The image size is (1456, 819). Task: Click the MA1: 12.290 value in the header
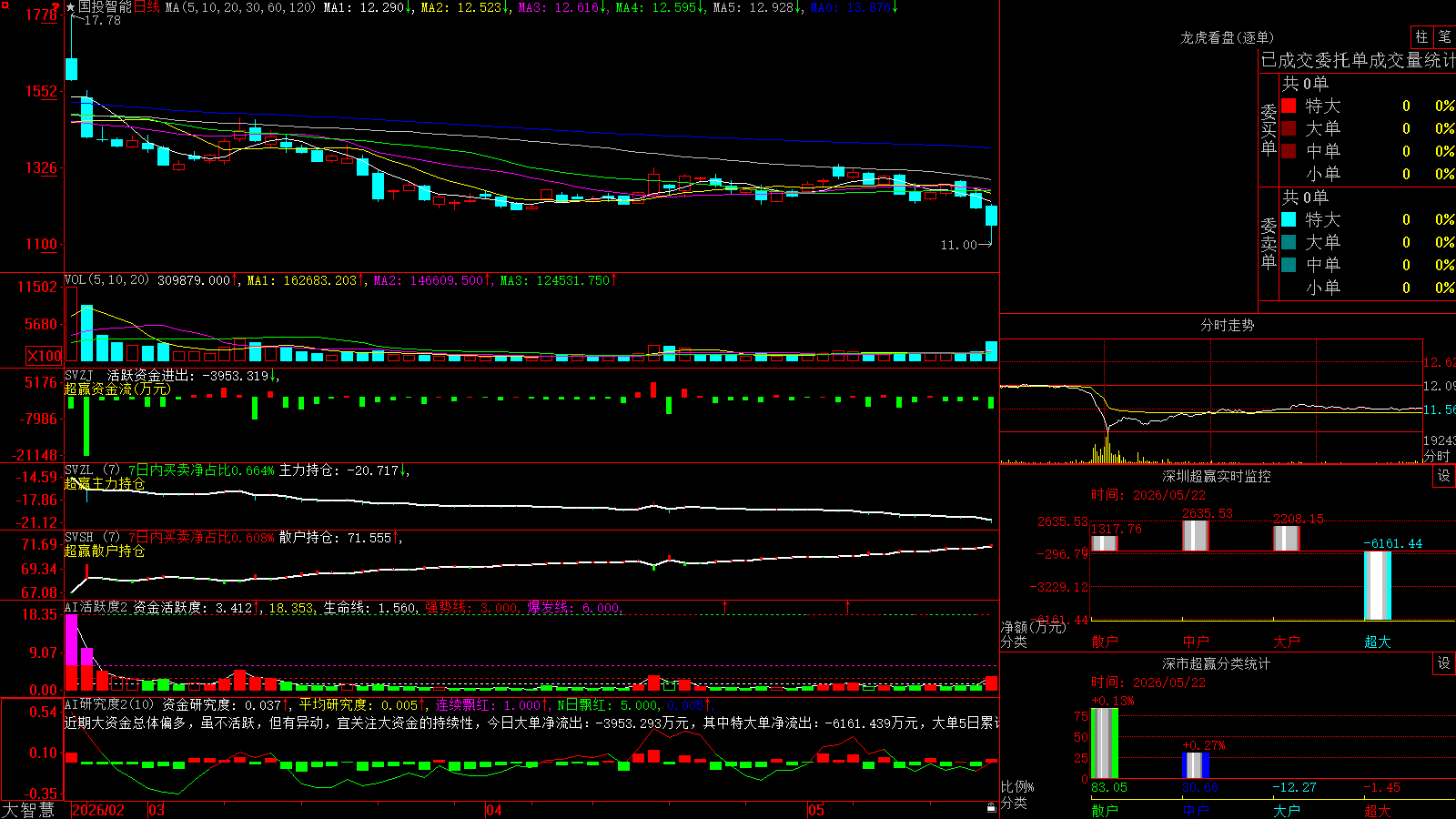369,7
